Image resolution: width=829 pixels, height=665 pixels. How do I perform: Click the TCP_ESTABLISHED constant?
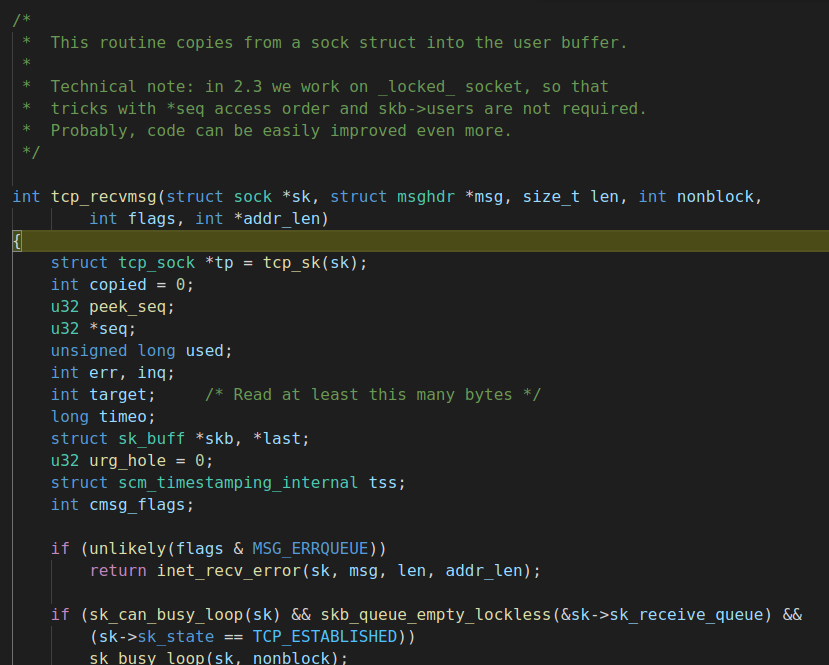click(x=325, y=636)
